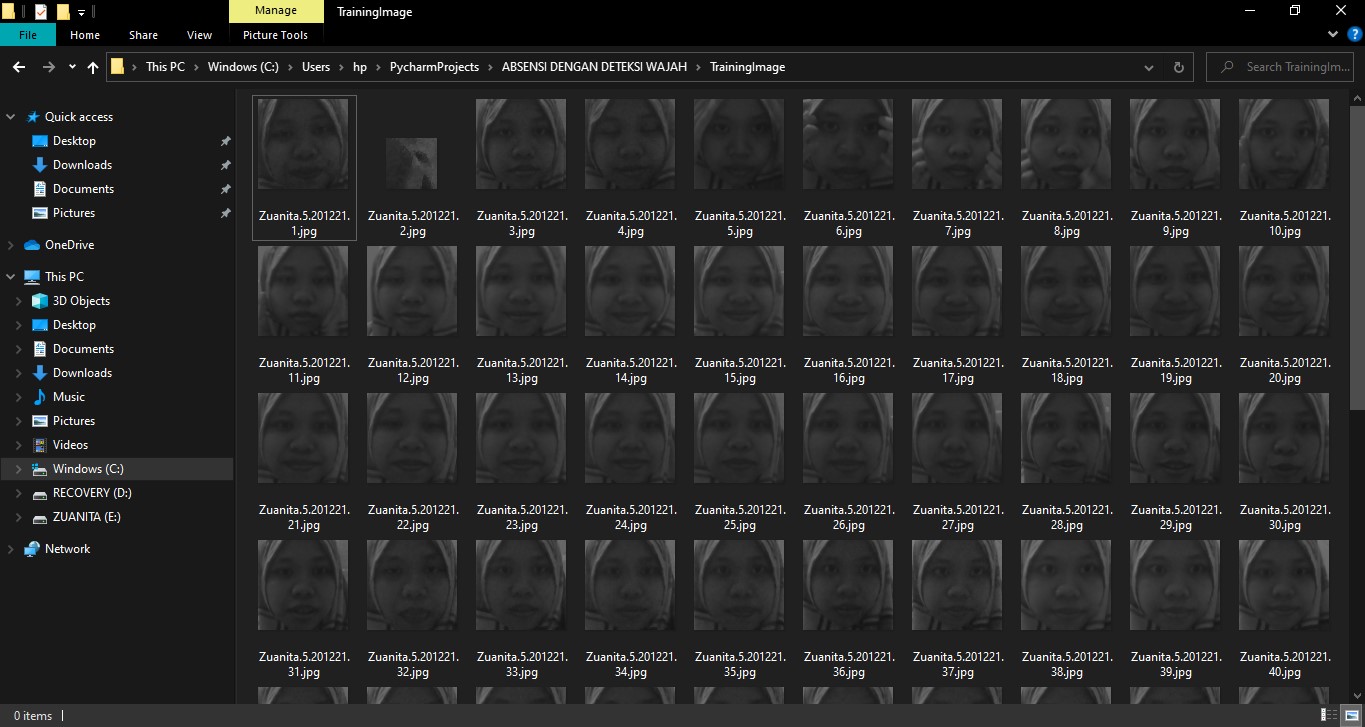Screen dimensions: 1365x727
Task: Switch to Large thumbnails view in status bar
Action: [x=1350, y=716]
